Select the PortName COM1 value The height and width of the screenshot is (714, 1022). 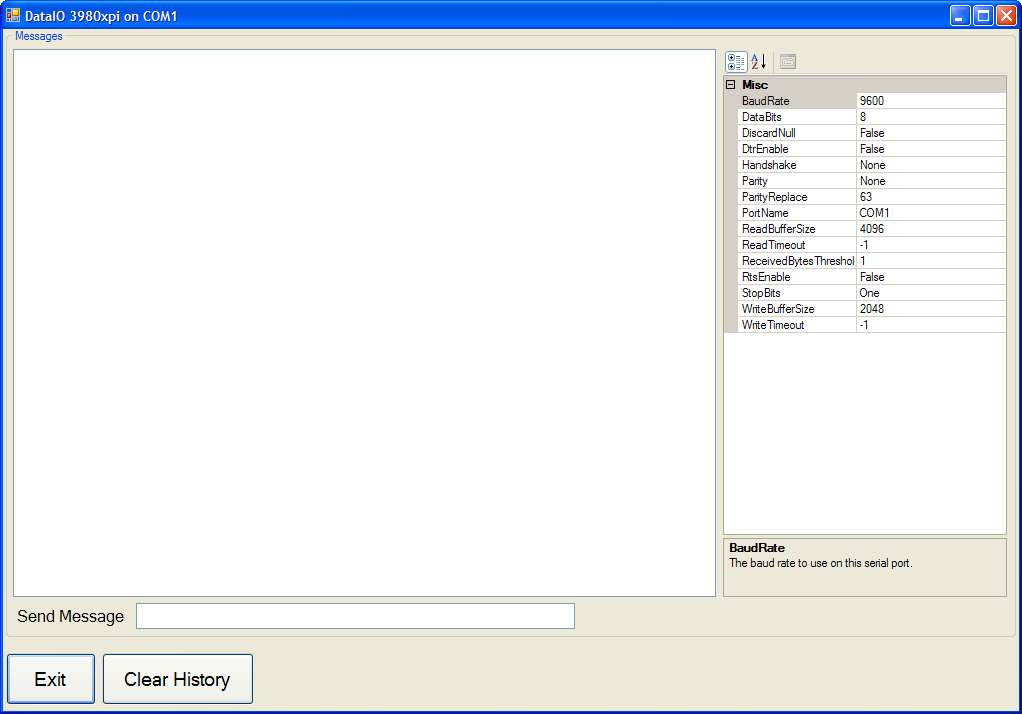click(931, 213)
